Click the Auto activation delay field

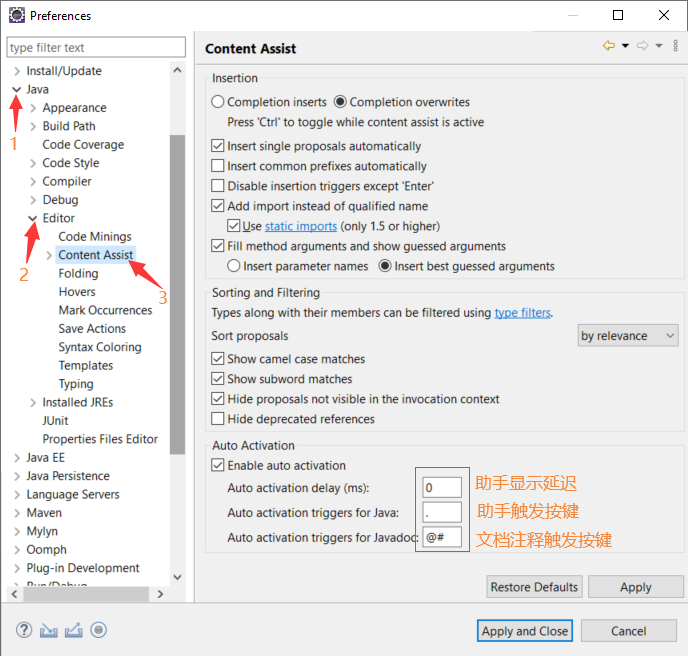point(442,487)
